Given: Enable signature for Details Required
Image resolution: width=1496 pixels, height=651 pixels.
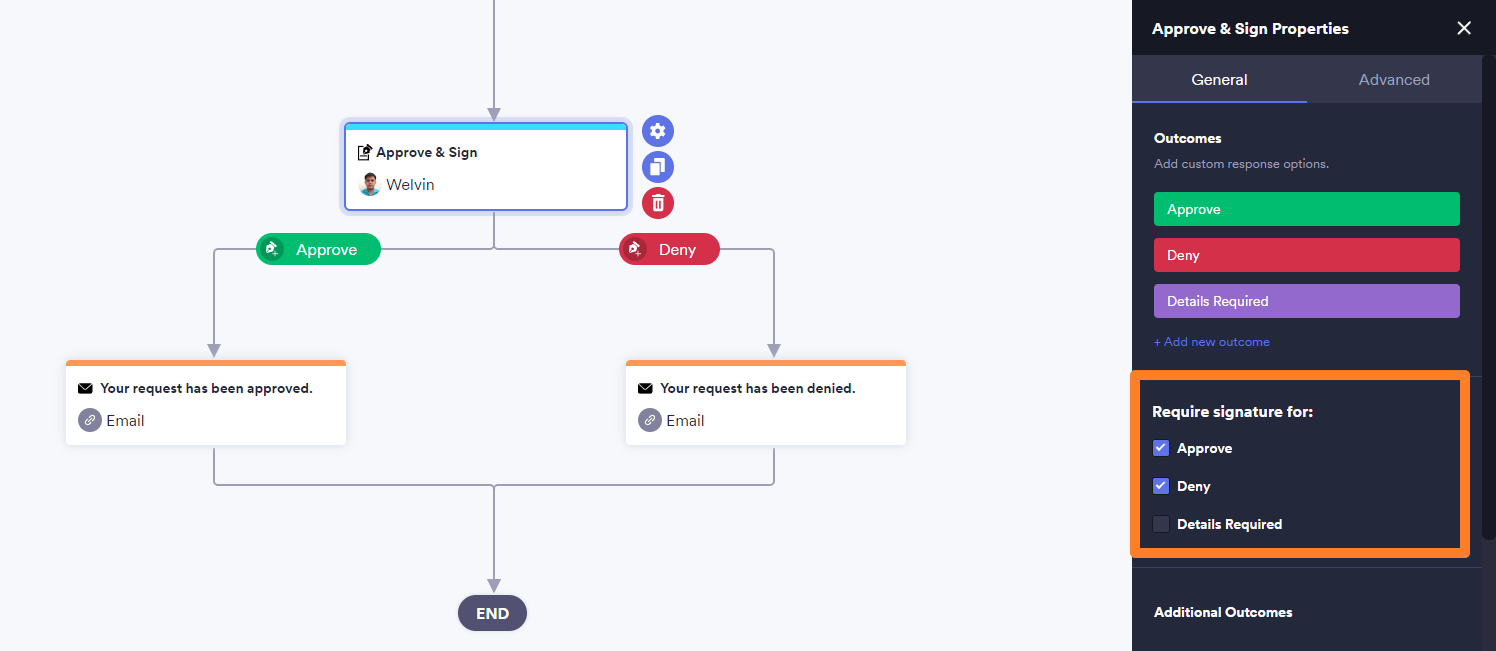Looking at the screenshot, I should pyautogui.click(x=1161, y=524).
